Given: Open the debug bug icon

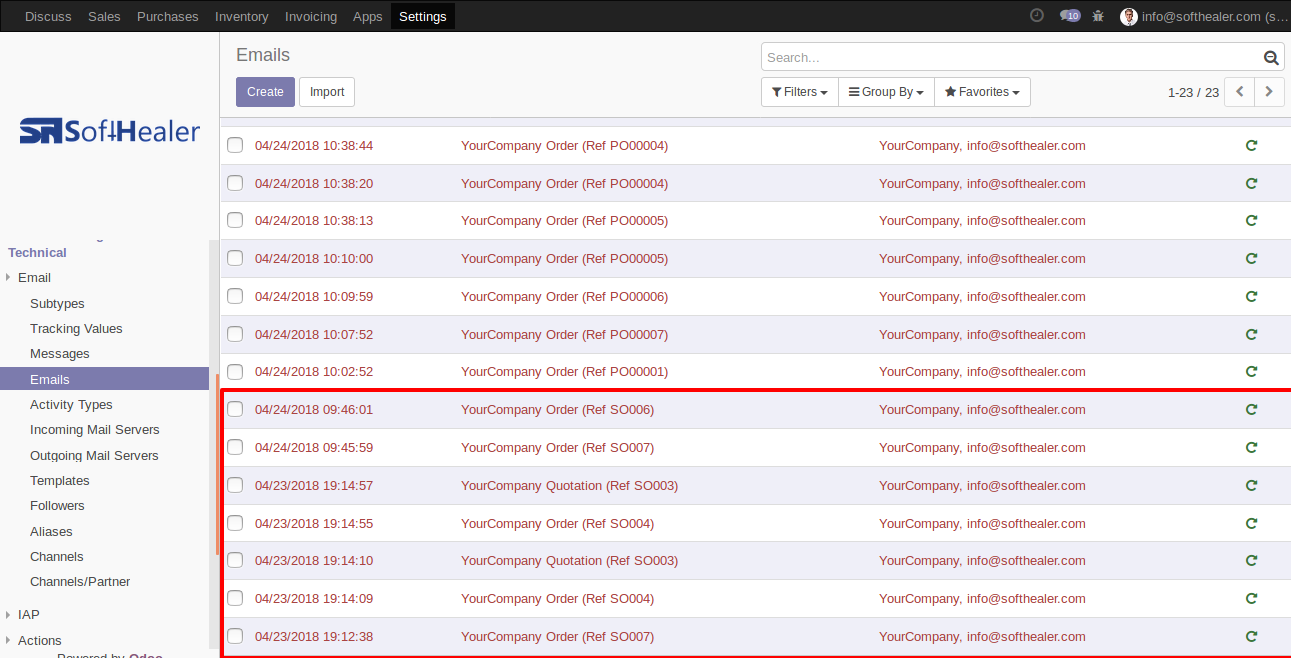Looking at the screenshot, I should pyautogui.click(x=1099, y=16).
